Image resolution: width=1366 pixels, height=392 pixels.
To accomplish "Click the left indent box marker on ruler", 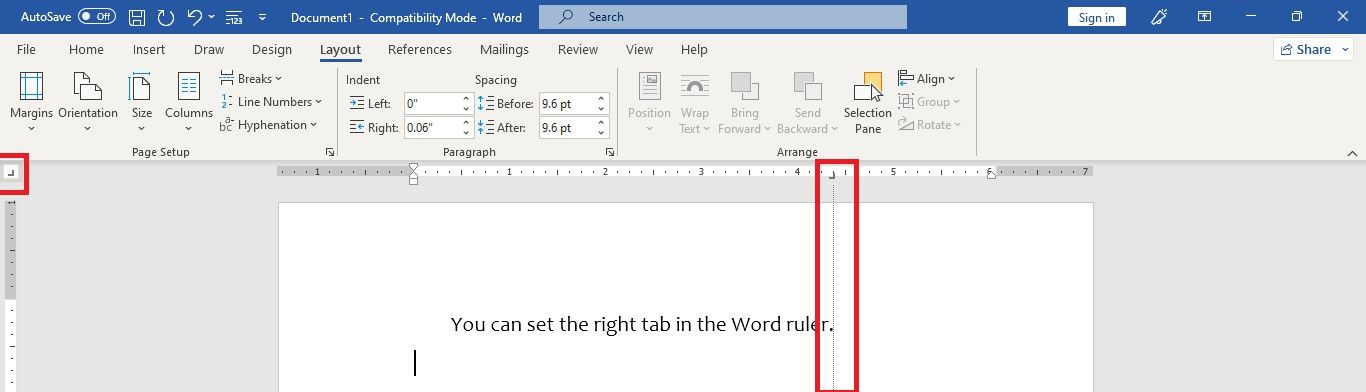I will (414, 181).
